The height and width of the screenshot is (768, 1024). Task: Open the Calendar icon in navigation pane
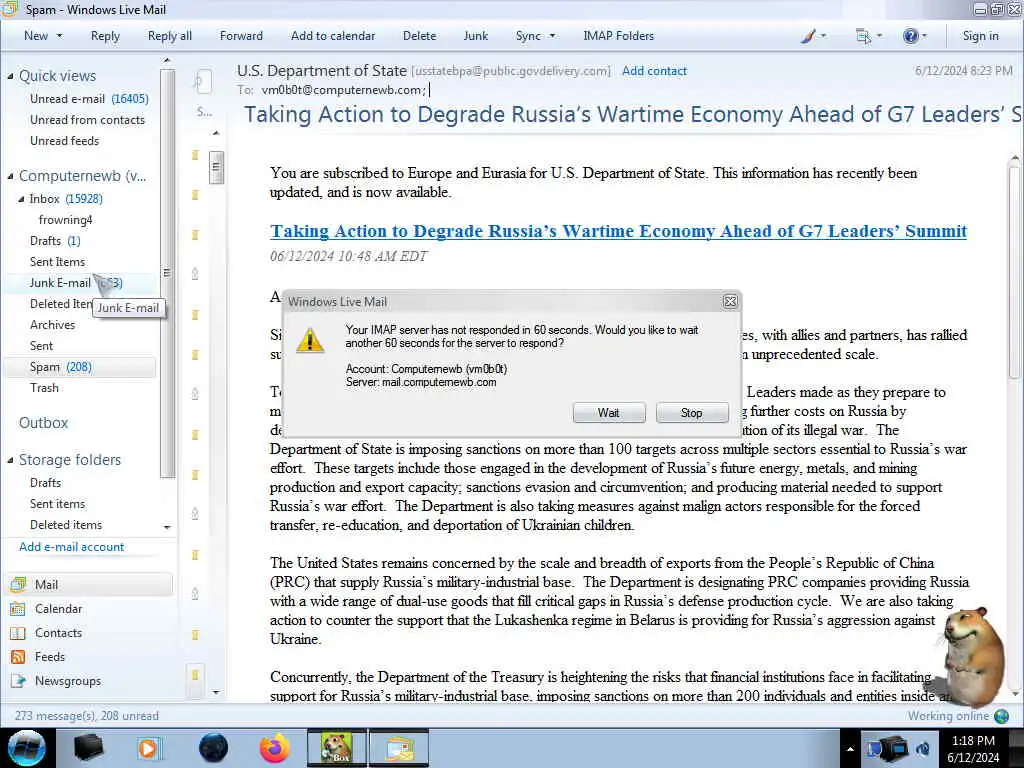18,609
